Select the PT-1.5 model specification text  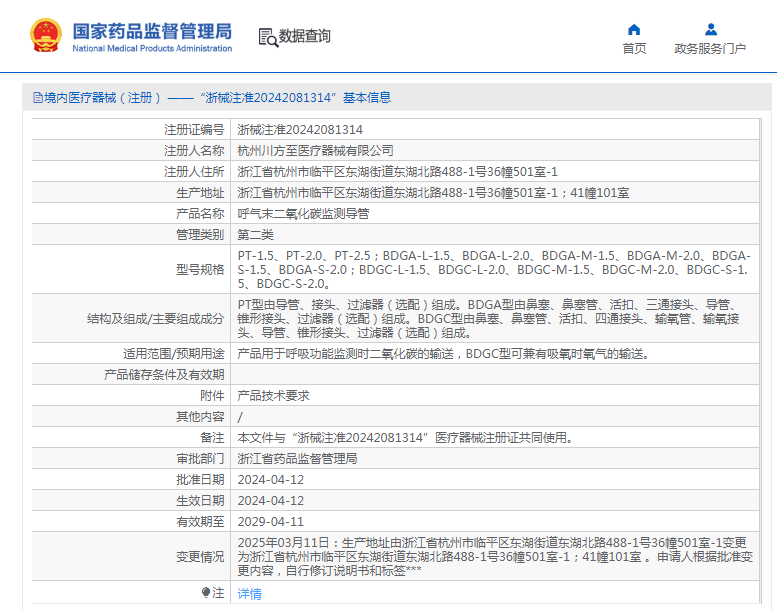point(494,270)
